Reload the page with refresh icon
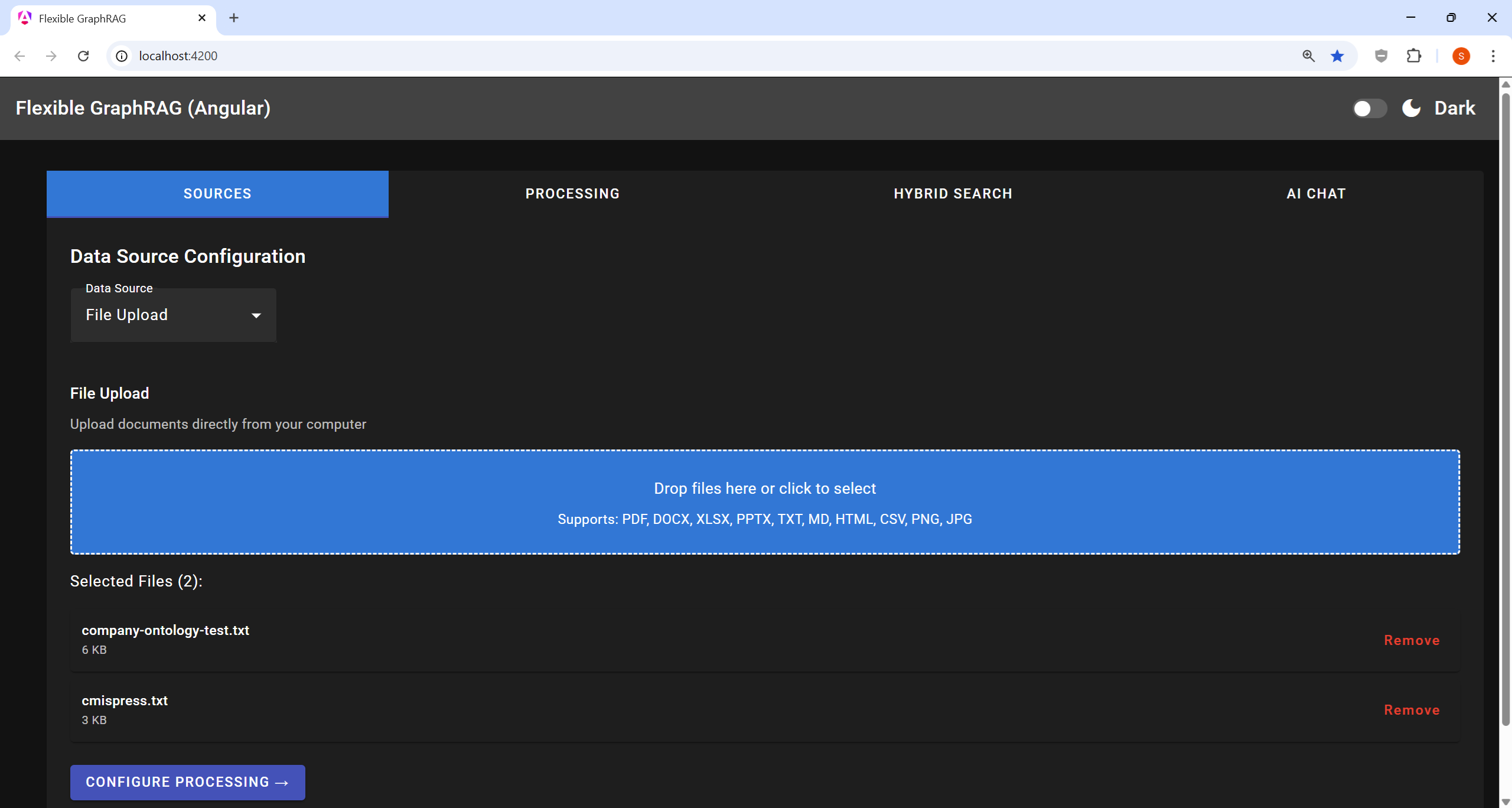Viewport: 1512px width, 808px height. click(83, 56)
